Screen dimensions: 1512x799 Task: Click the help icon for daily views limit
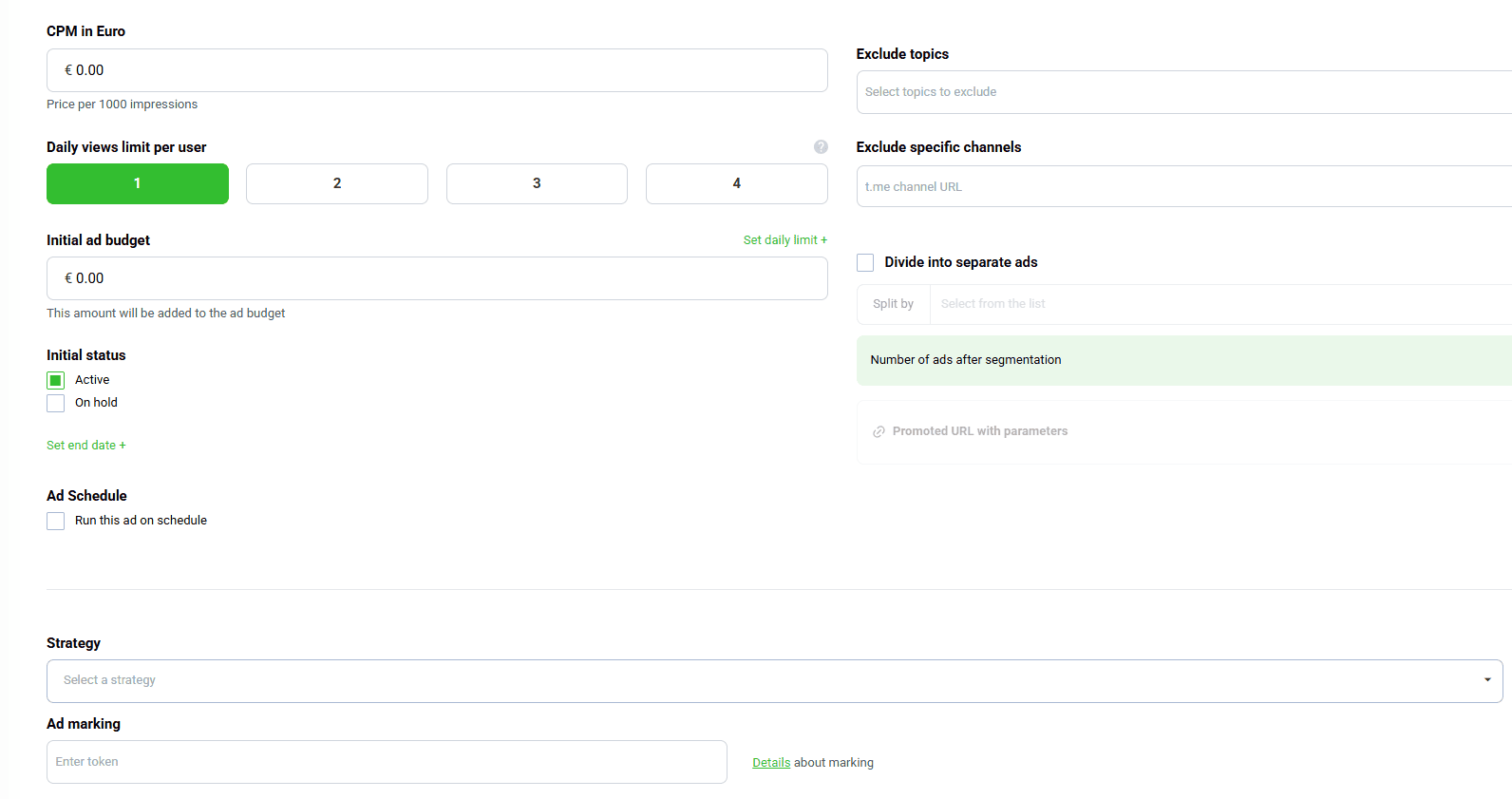[x=821, y=147]
